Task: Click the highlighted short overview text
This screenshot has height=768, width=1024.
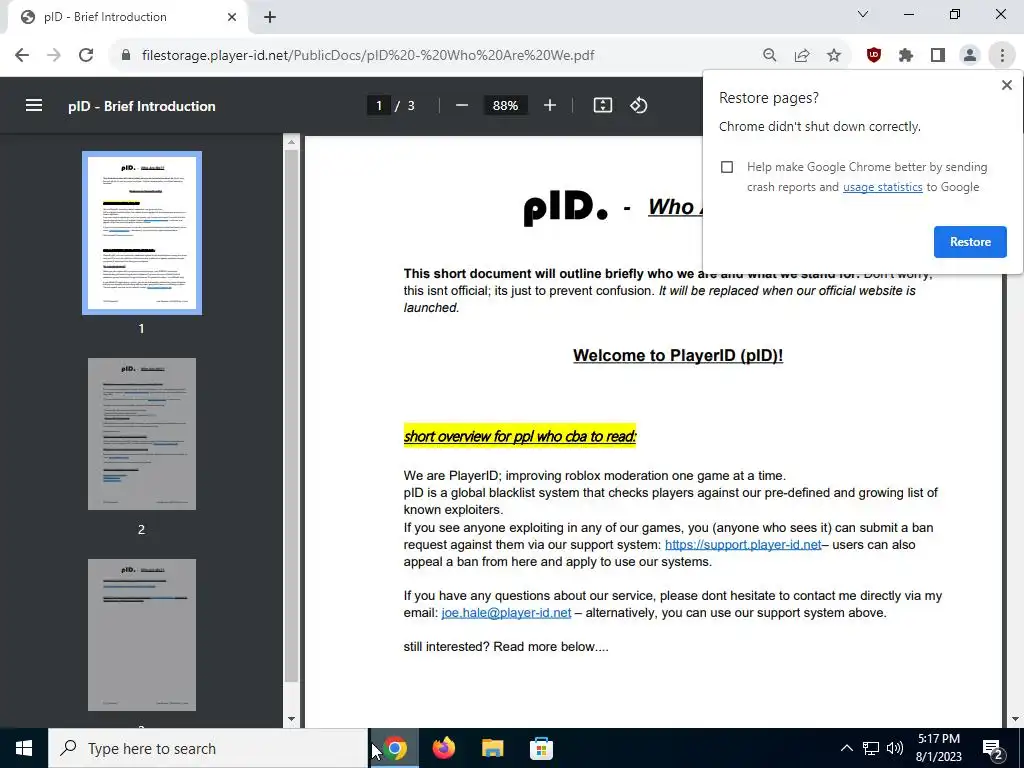Action: coord(520,436)
